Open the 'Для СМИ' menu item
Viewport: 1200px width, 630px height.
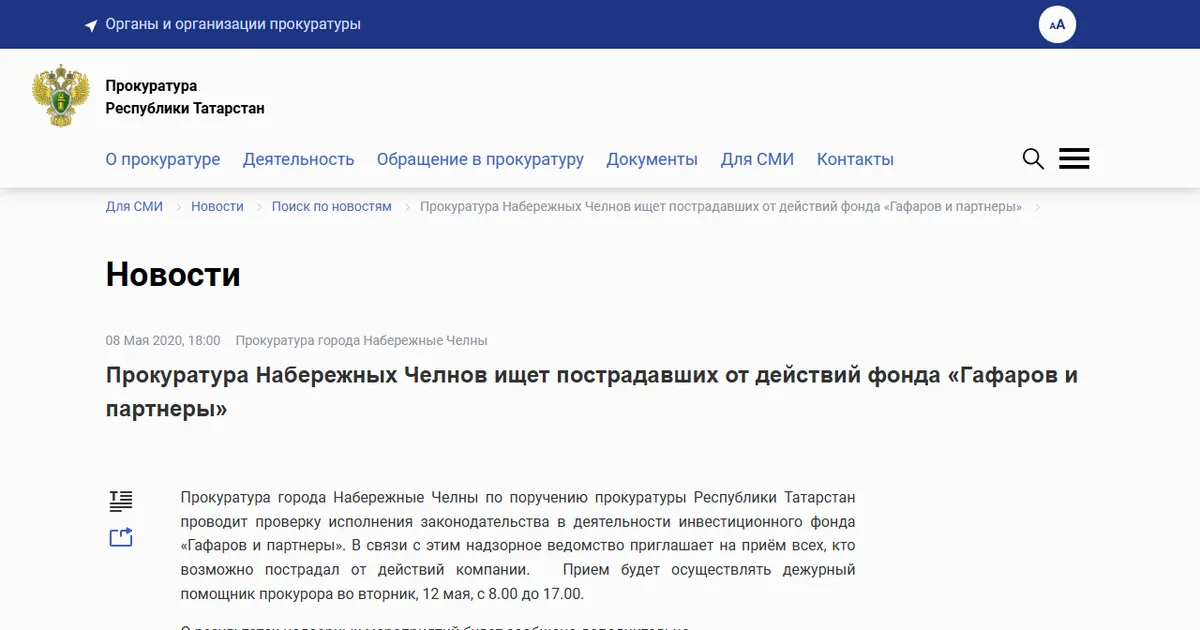point(757,159)
